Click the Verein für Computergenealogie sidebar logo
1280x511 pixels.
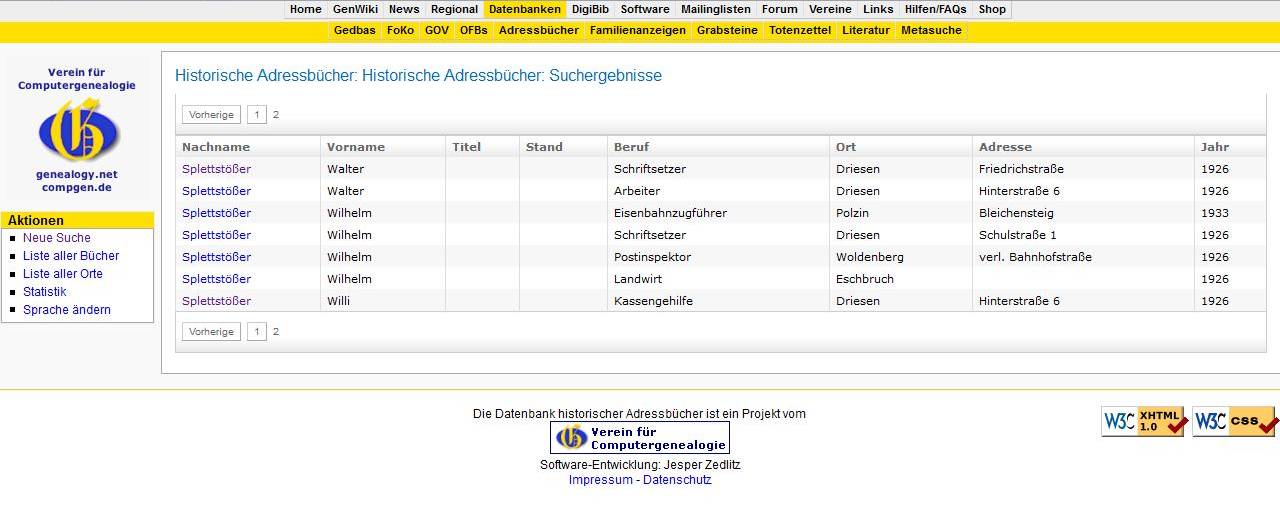tap(77, 130)
